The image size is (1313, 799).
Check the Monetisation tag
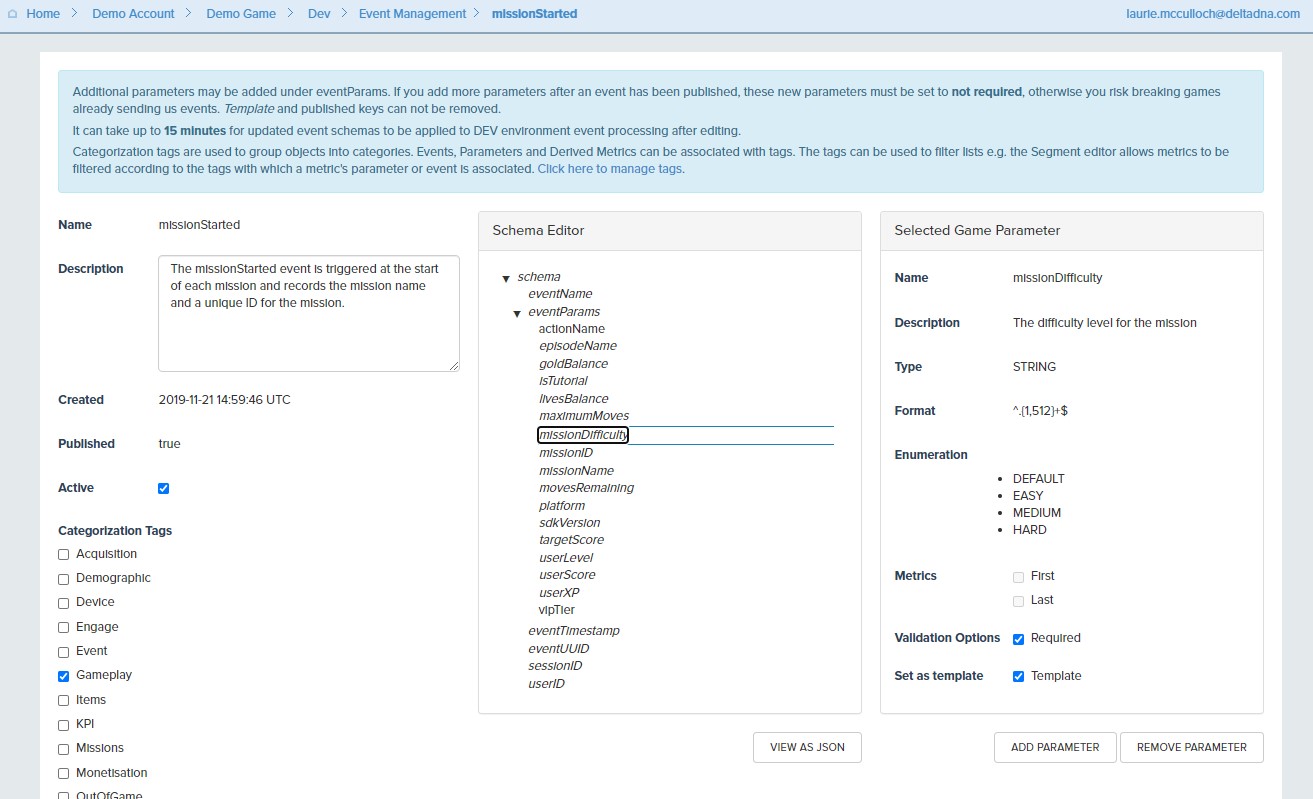pyautogui.click(x=64, y=774)
